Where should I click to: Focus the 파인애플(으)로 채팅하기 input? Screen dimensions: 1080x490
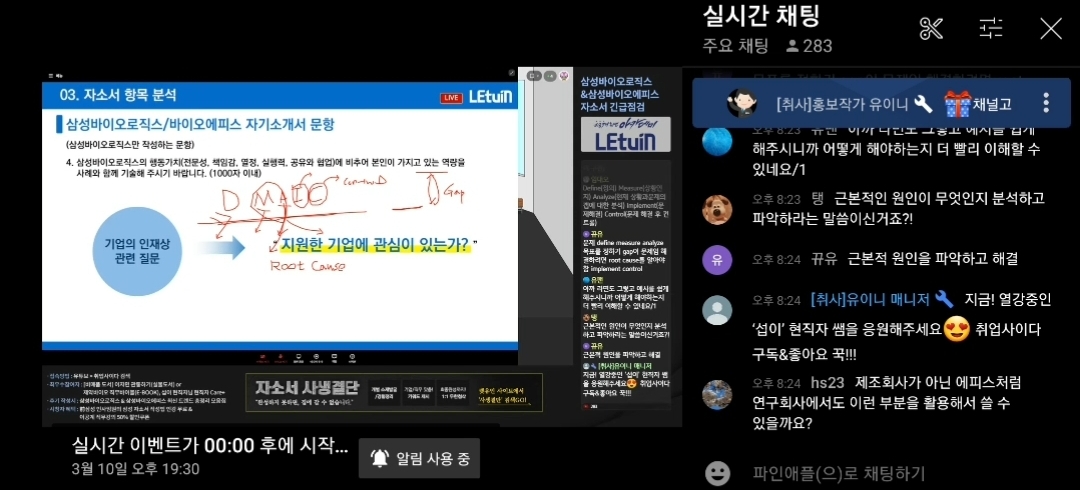pos(838,473)
